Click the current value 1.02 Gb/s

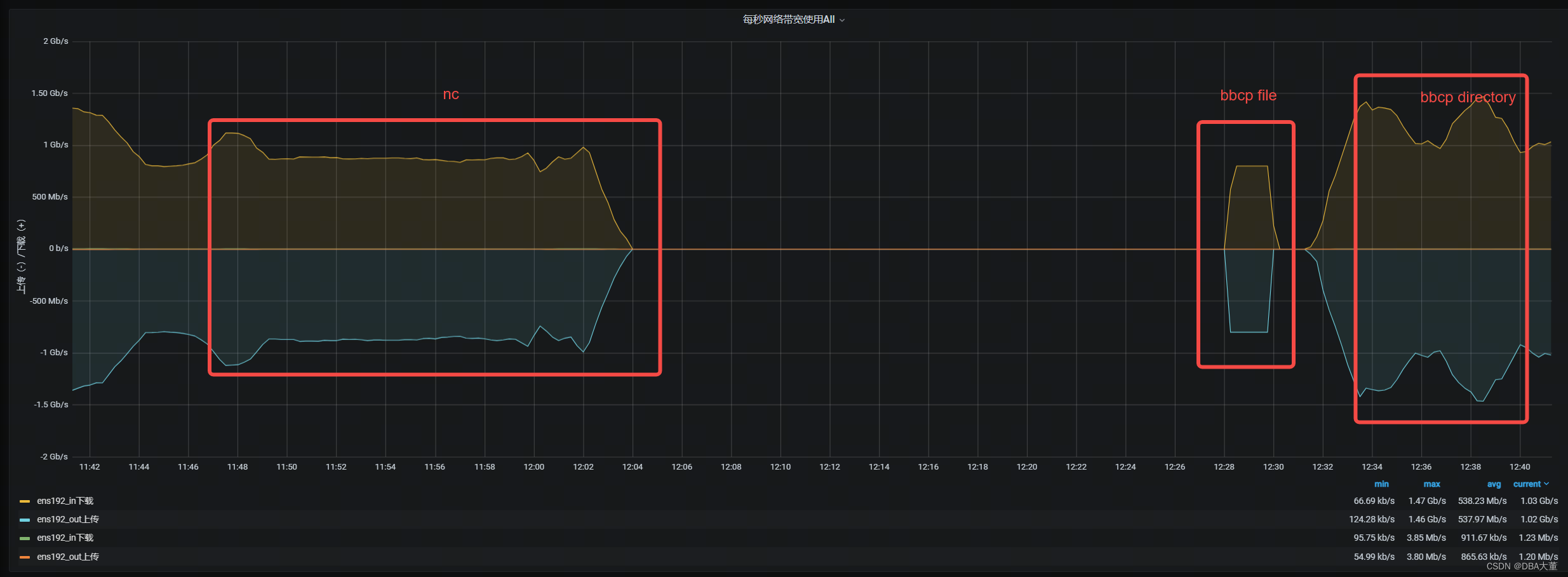(1539, 520)
